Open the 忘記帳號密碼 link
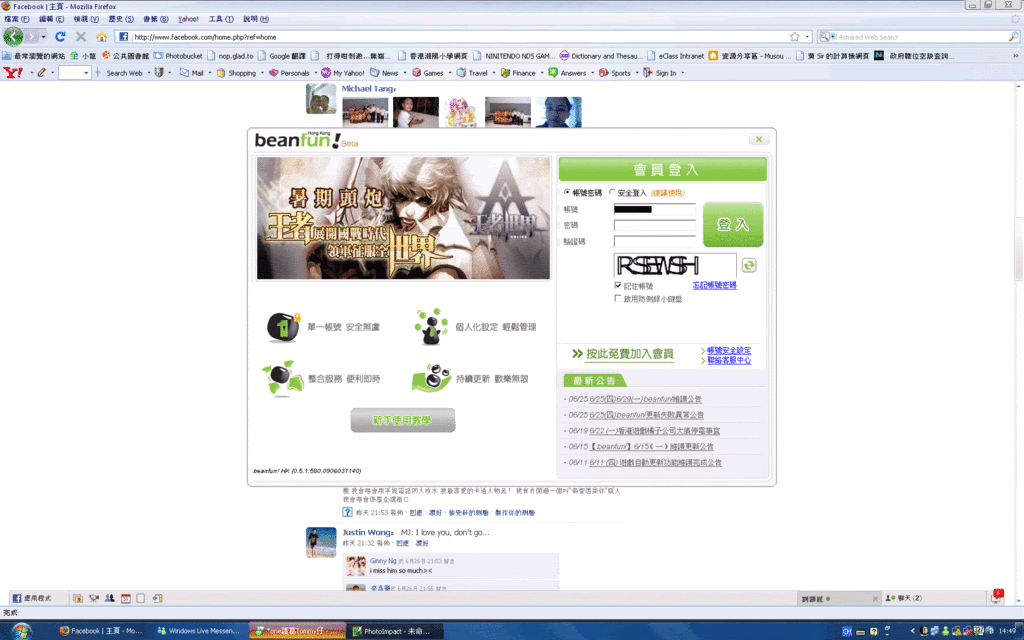The height and width of the screenshot is (640, 1024). tap(714, 285)
